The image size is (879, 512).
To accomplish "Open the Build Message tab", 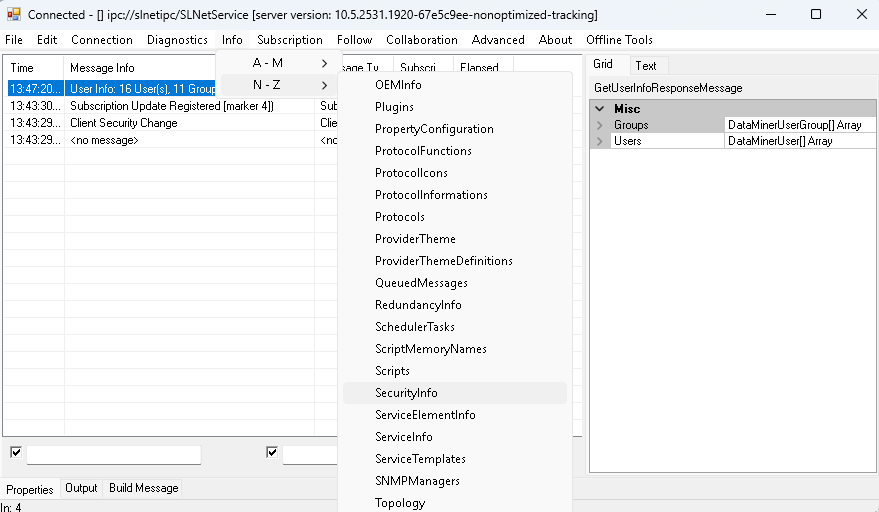I will pos(144,488).
